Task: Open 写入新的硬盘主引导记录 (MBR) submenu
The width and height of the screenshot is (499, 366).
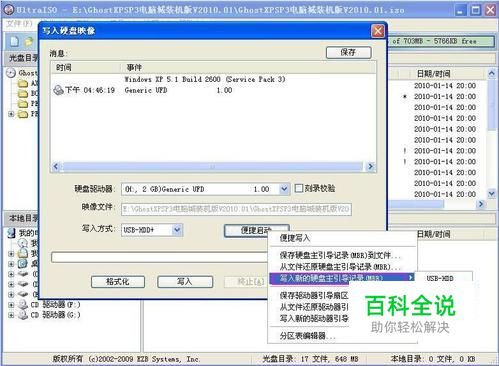Action: point(342,277)
